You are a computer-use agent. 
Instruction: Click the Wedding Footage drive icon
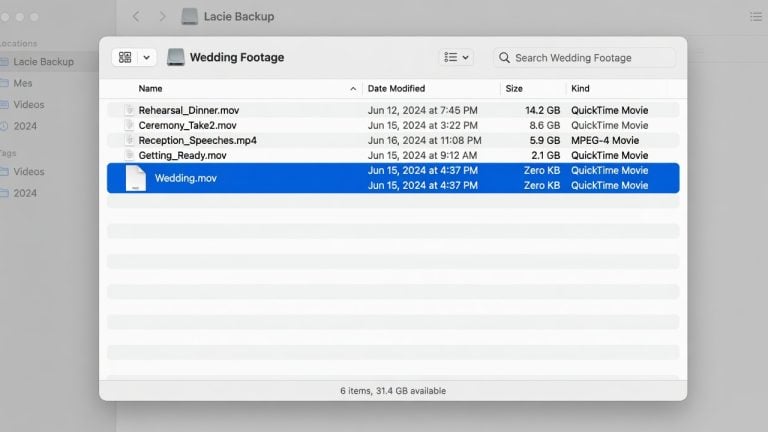175,57
